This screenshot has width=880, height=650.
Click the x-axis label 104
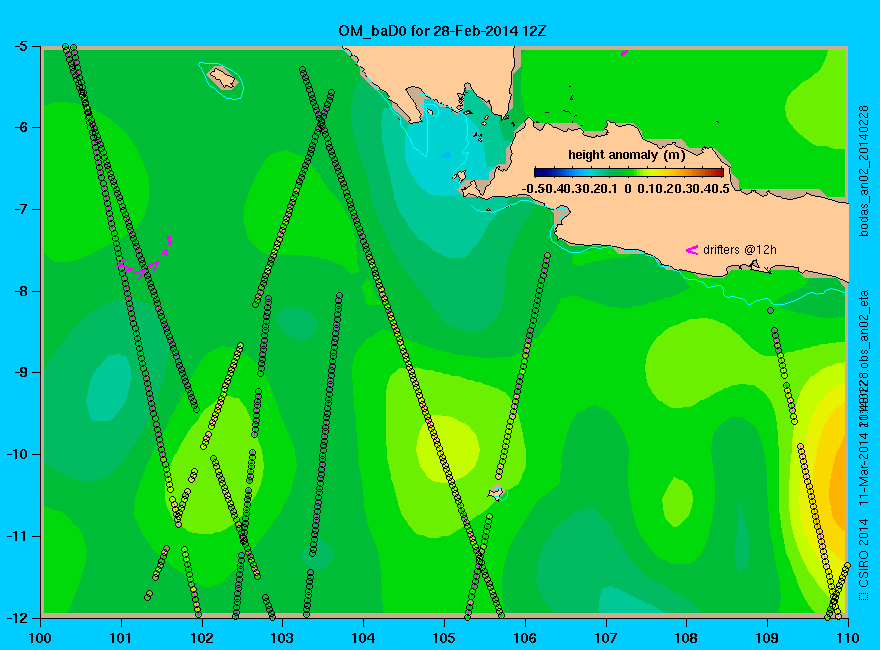(363, 638)
